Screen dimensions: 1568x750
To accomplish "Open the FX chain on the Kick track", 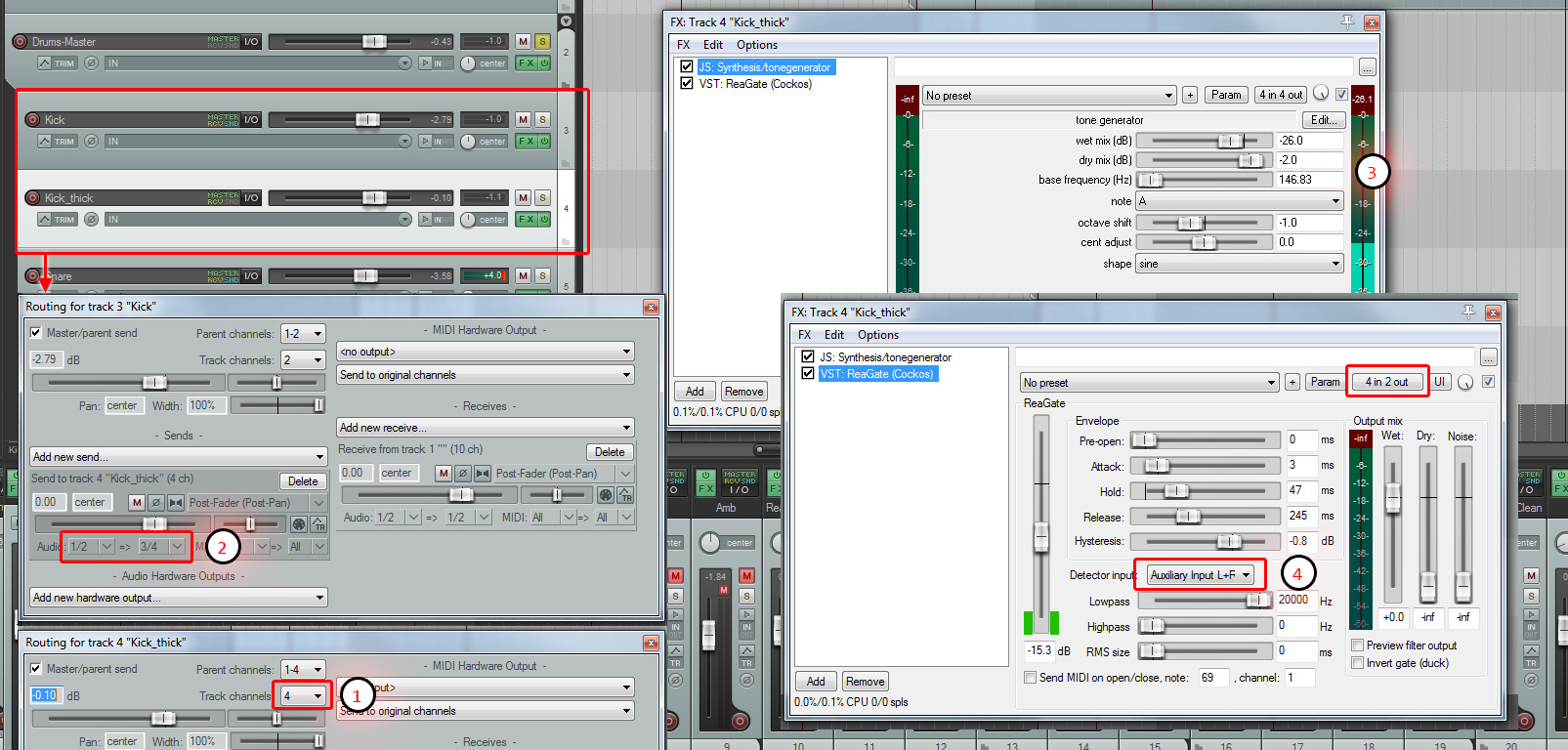I will click(526, 141).
